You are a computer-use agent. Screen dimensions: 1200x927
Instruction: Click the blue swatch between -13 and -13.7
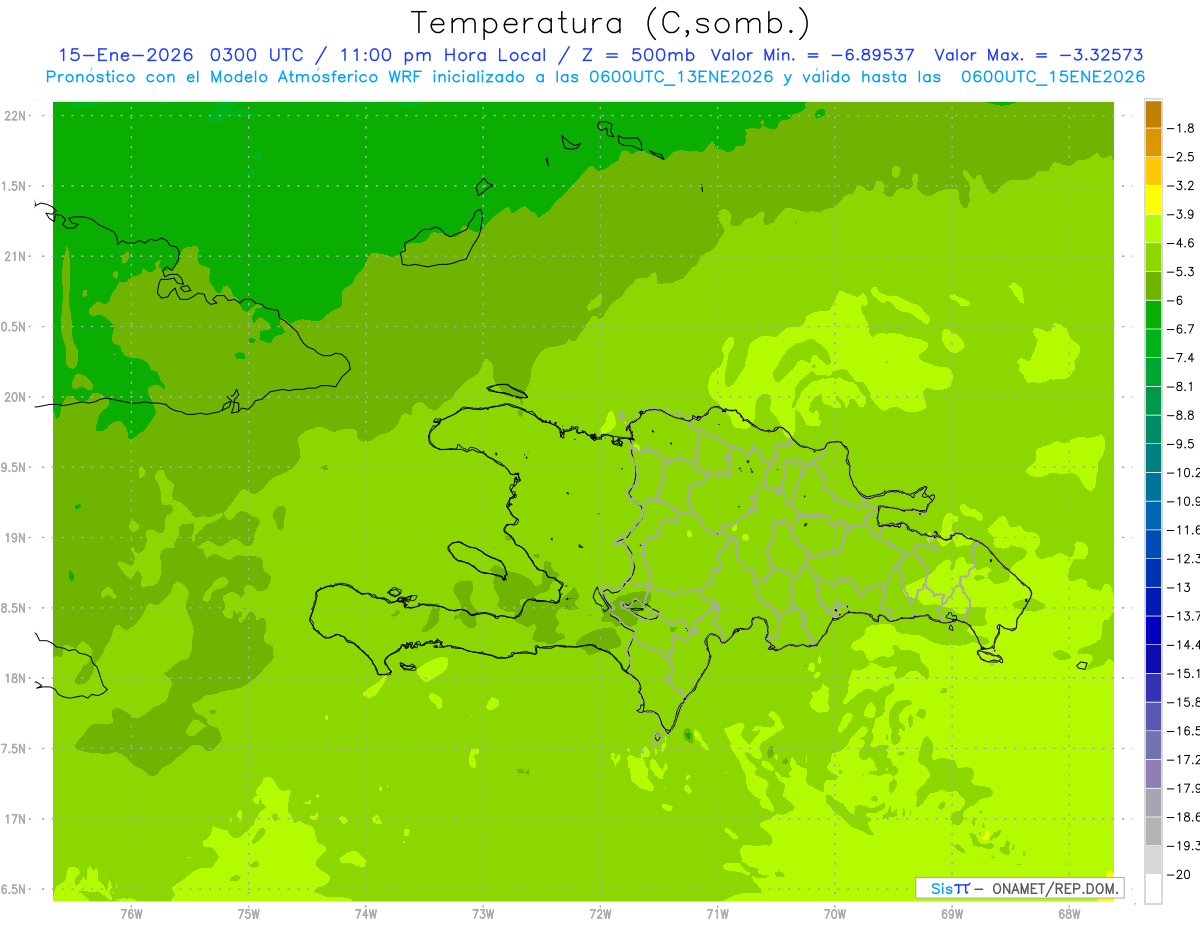point(1153,602)
